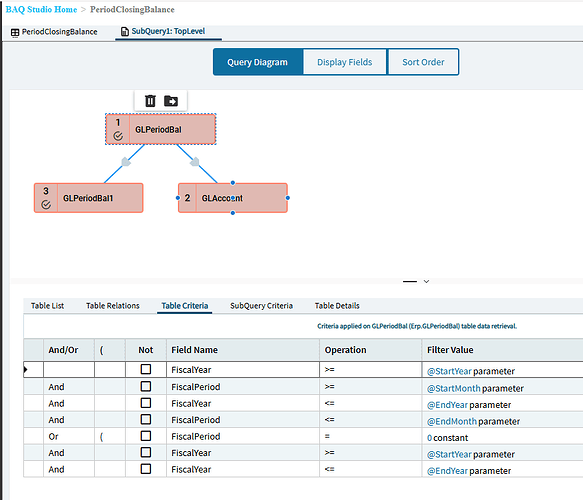Screen dimensions: 583x500
Task: Switch to Table Relations tab
Action: (x=113, y=306)
